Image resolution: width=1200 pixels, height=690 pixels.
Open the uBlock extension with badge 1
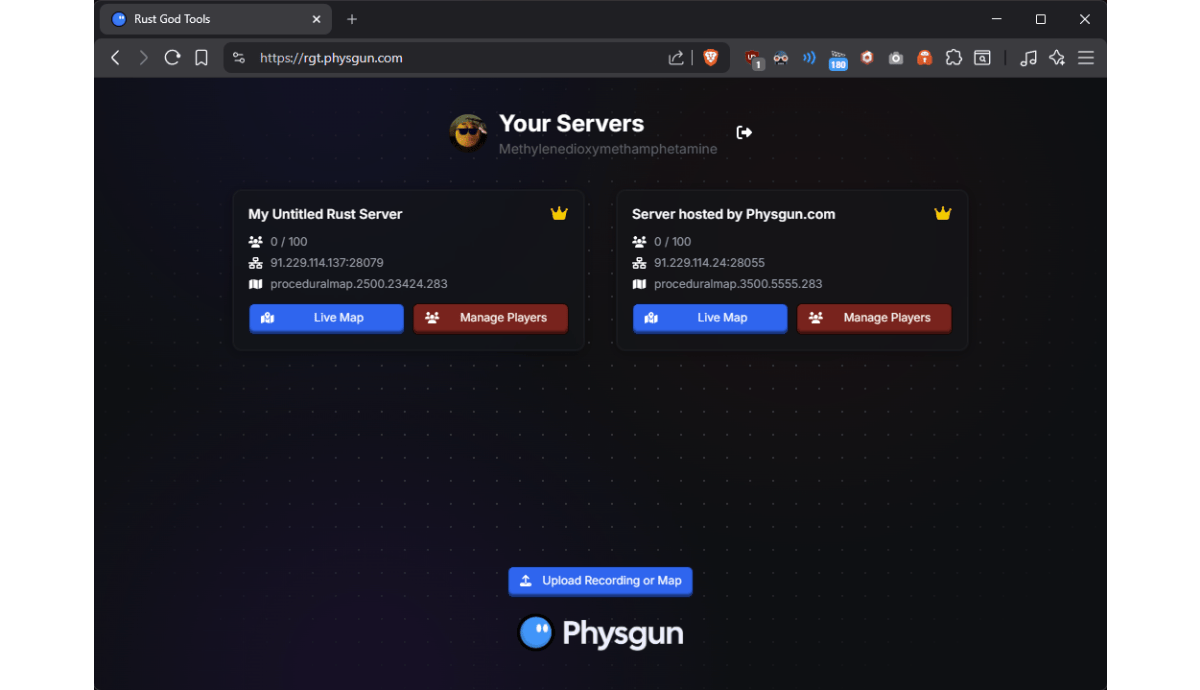point(753,59)
